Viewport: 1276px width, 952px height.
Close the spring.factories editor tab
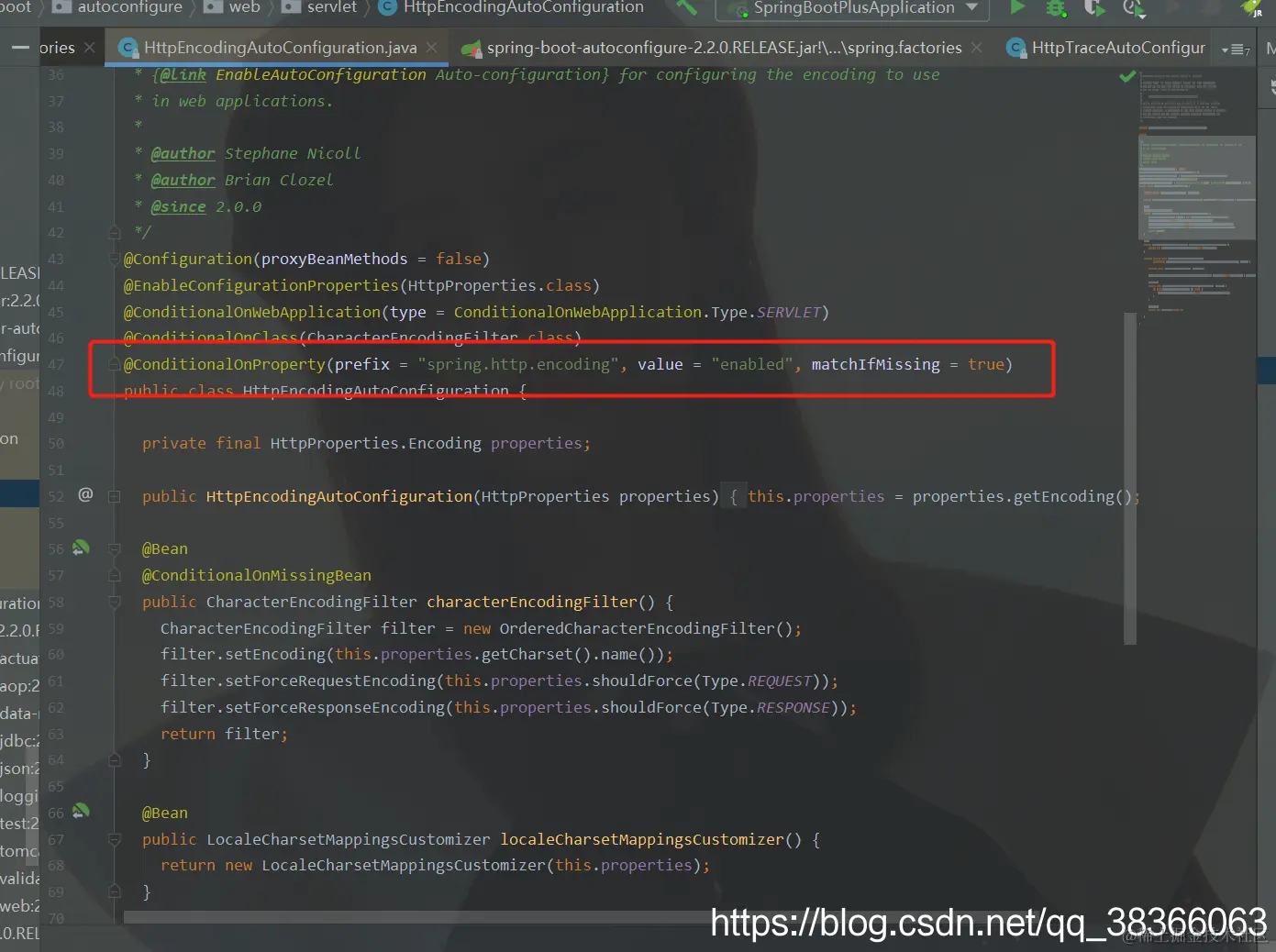tap(976, 48)
